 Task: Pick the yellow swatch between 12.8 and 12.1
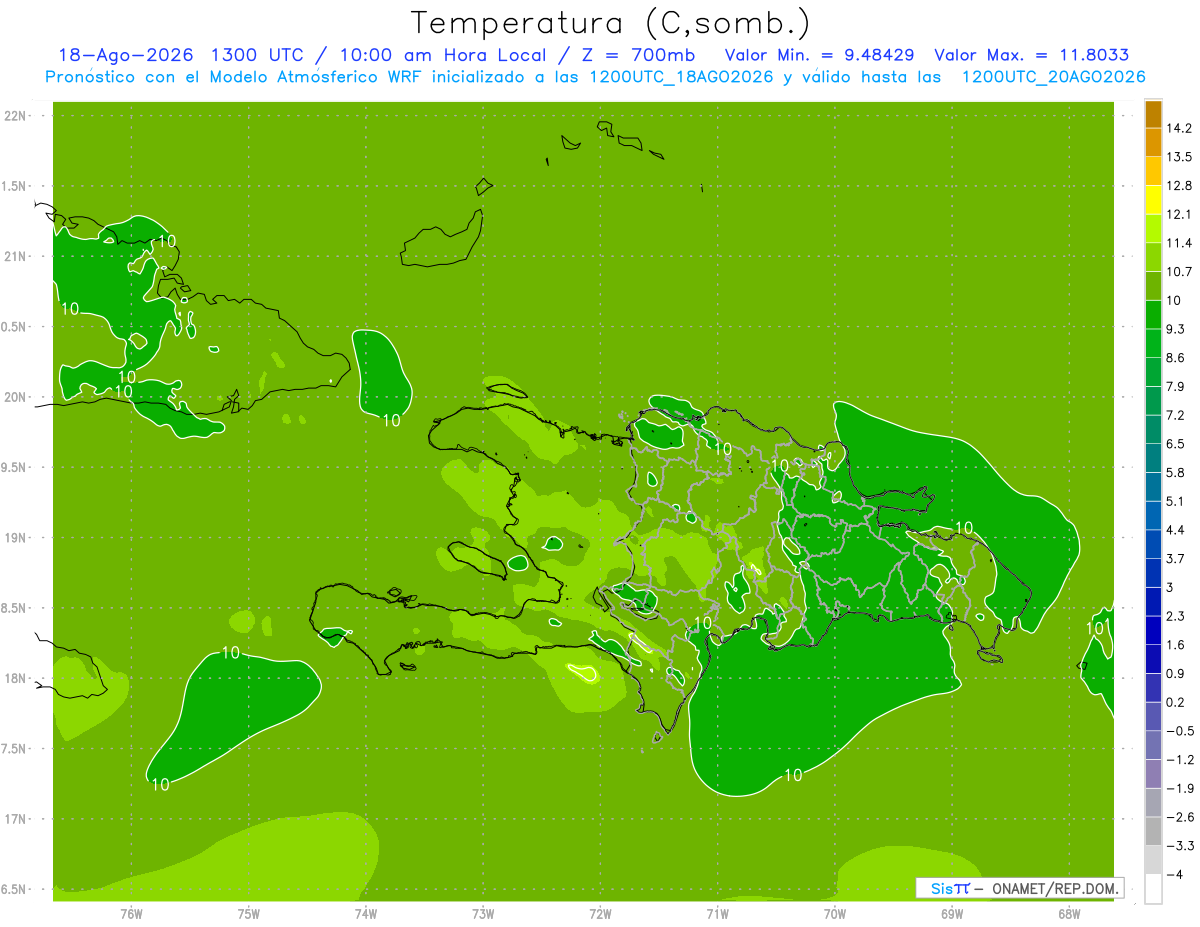(x=1153, y=200)
